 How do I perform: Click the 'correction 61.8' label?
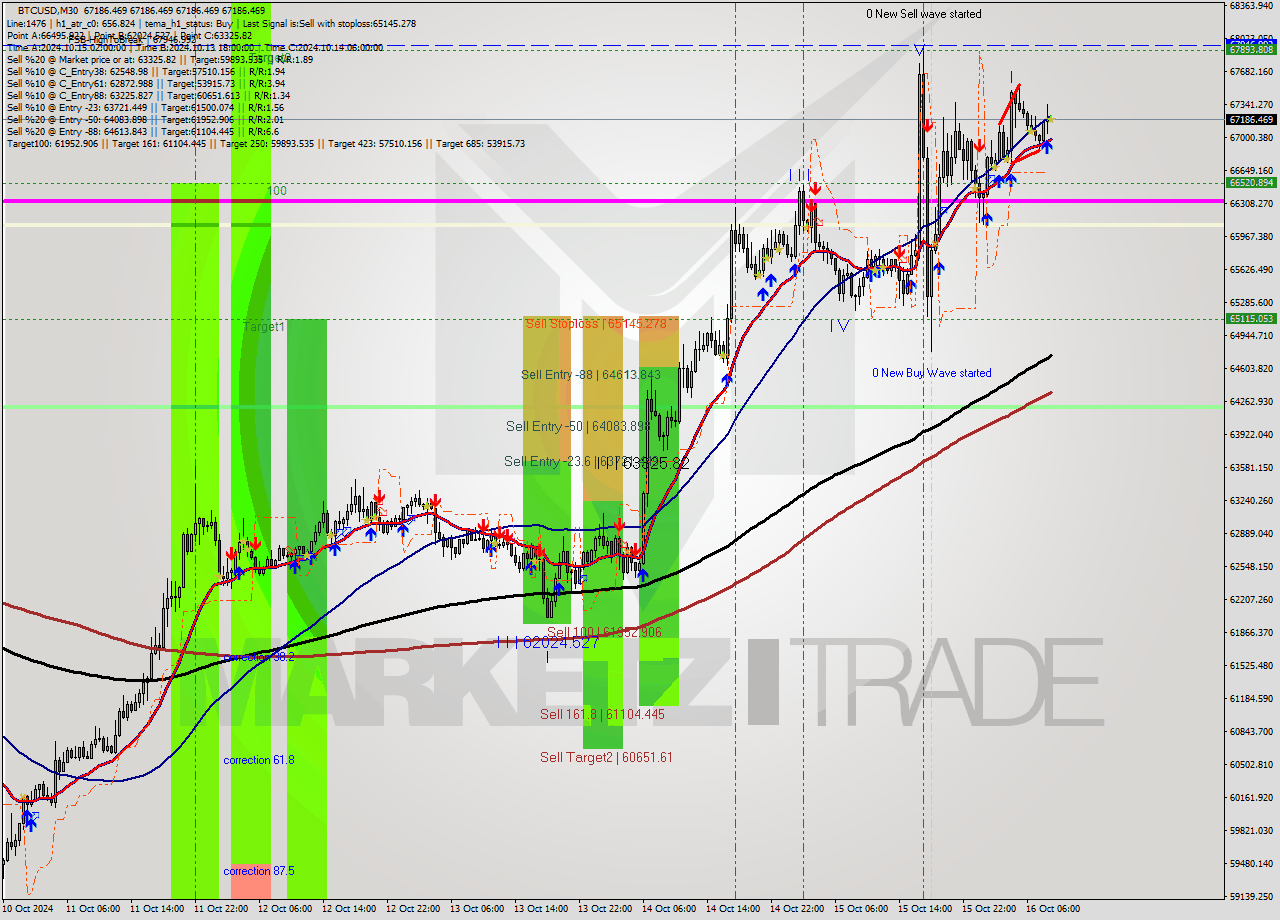tap(259, 760)
